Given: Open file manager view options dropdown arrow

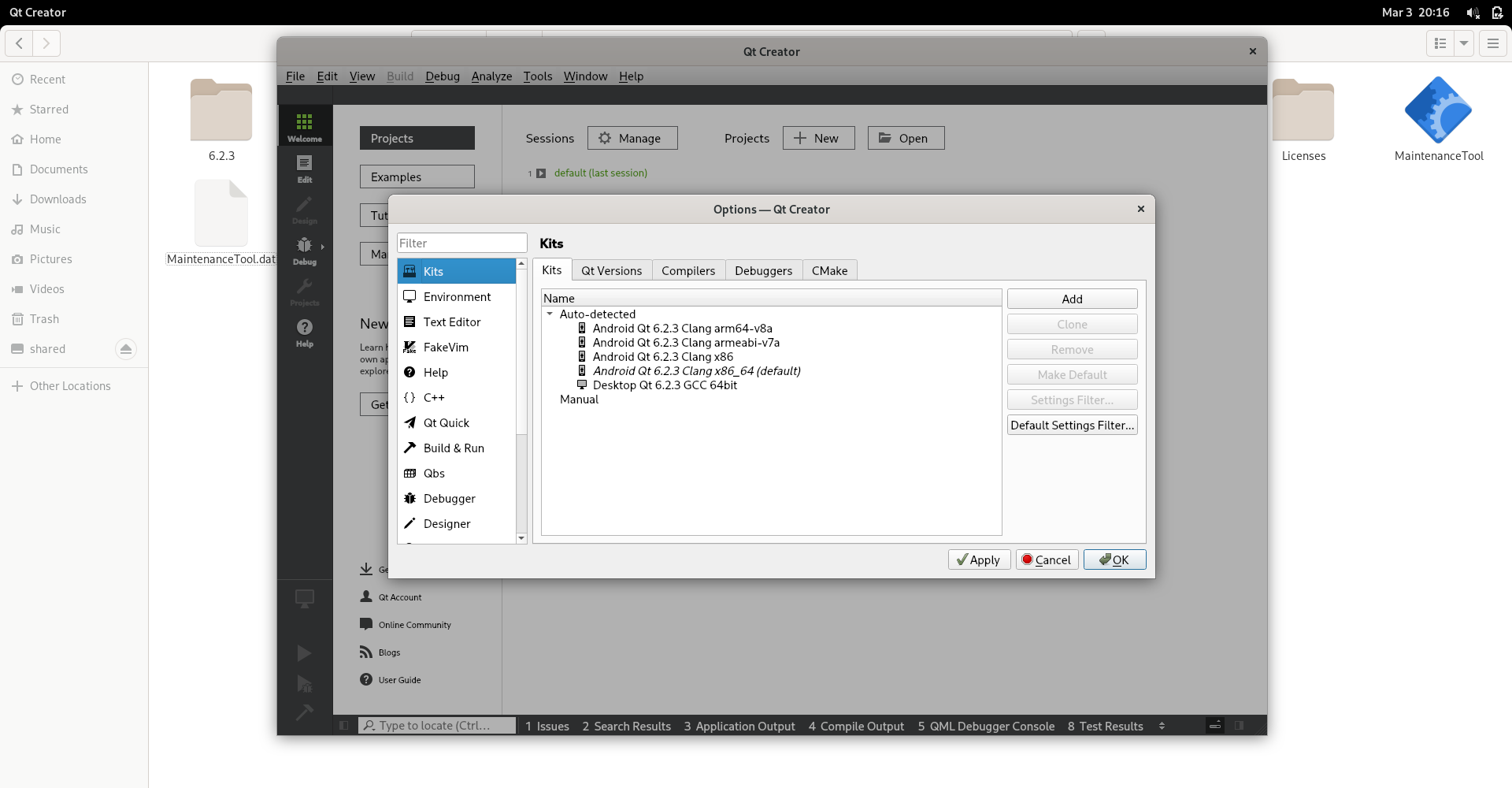Looking at the screenshot, I should pyautogui.click(x=1464, y=43).
